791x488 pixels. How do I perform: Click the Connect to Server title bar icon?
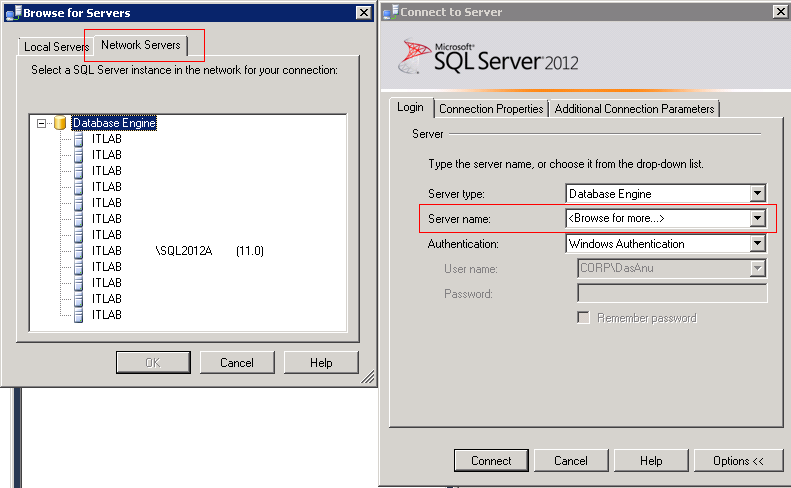pyautogui.click(x=390, y=12)
